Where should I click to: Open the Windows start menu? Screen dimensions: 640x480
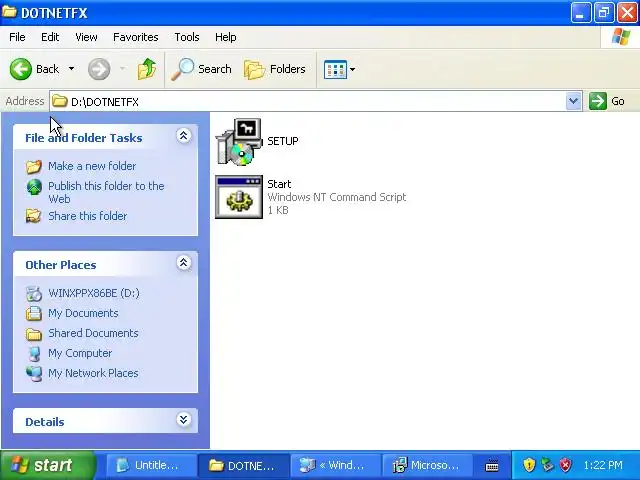point(47,465)
